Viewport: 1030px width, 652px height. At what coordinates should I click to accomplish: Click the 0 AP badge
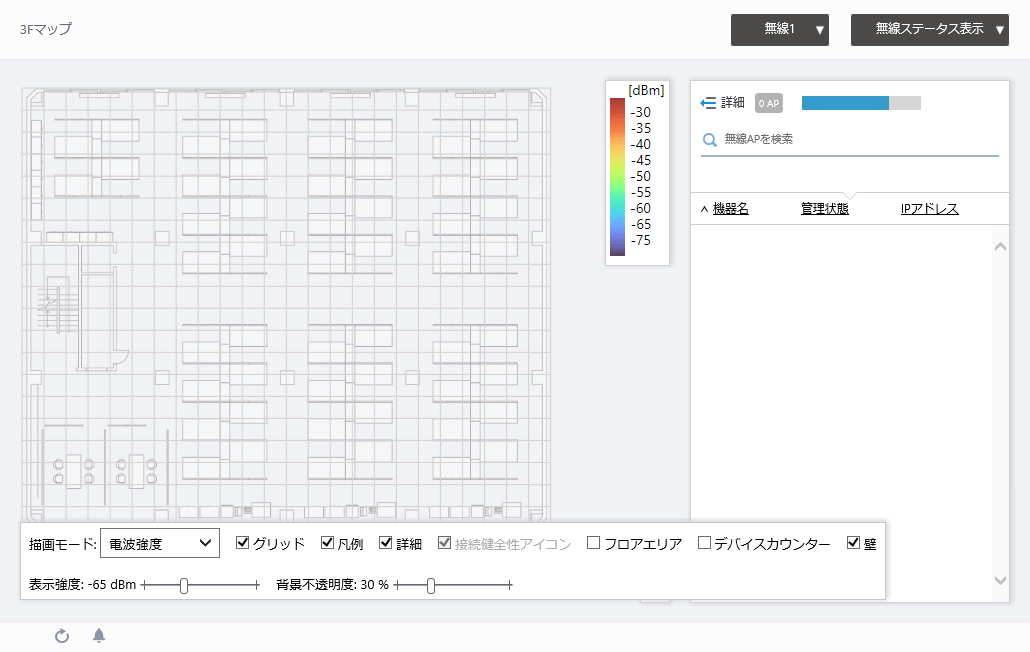tap(769, 103)
